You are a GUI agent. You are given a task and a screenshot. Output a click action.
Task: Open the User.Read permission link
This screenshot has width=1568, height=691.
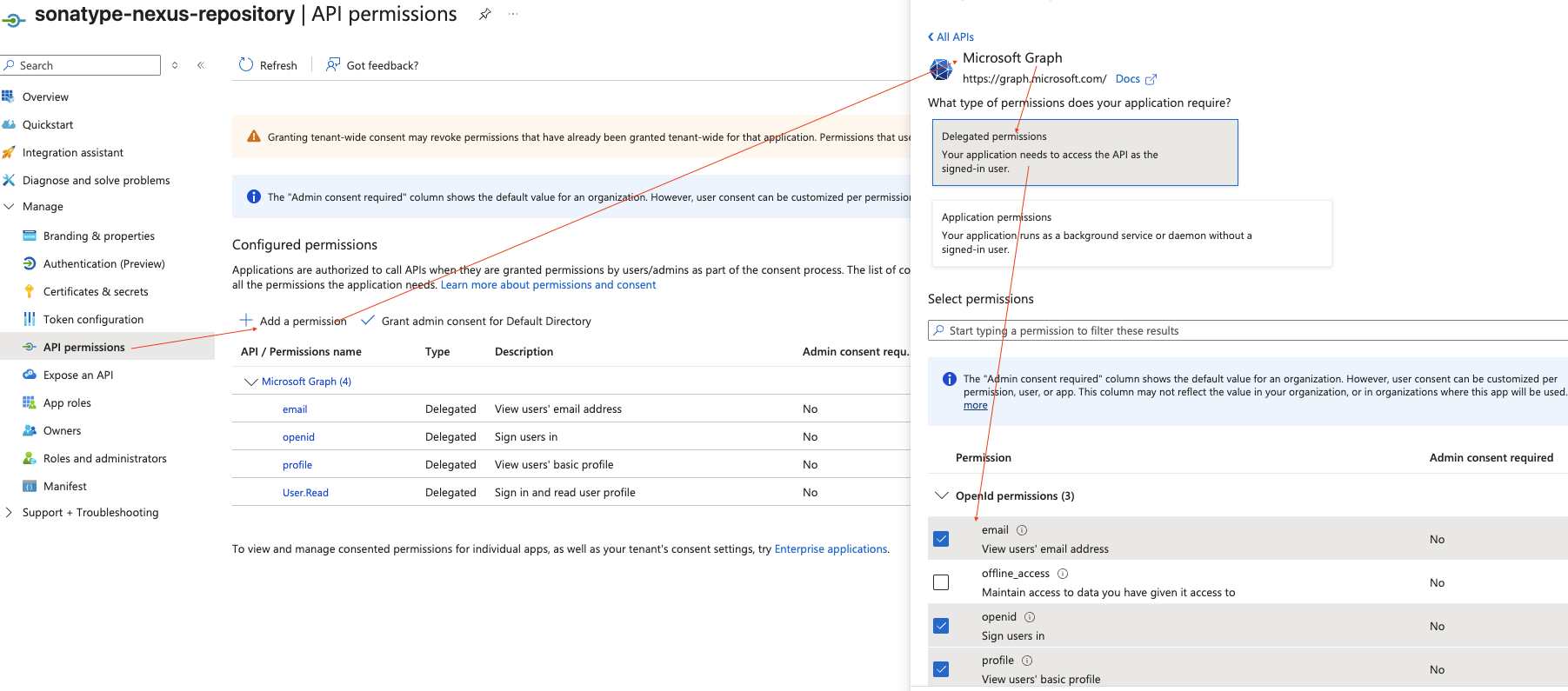[305, 493]
